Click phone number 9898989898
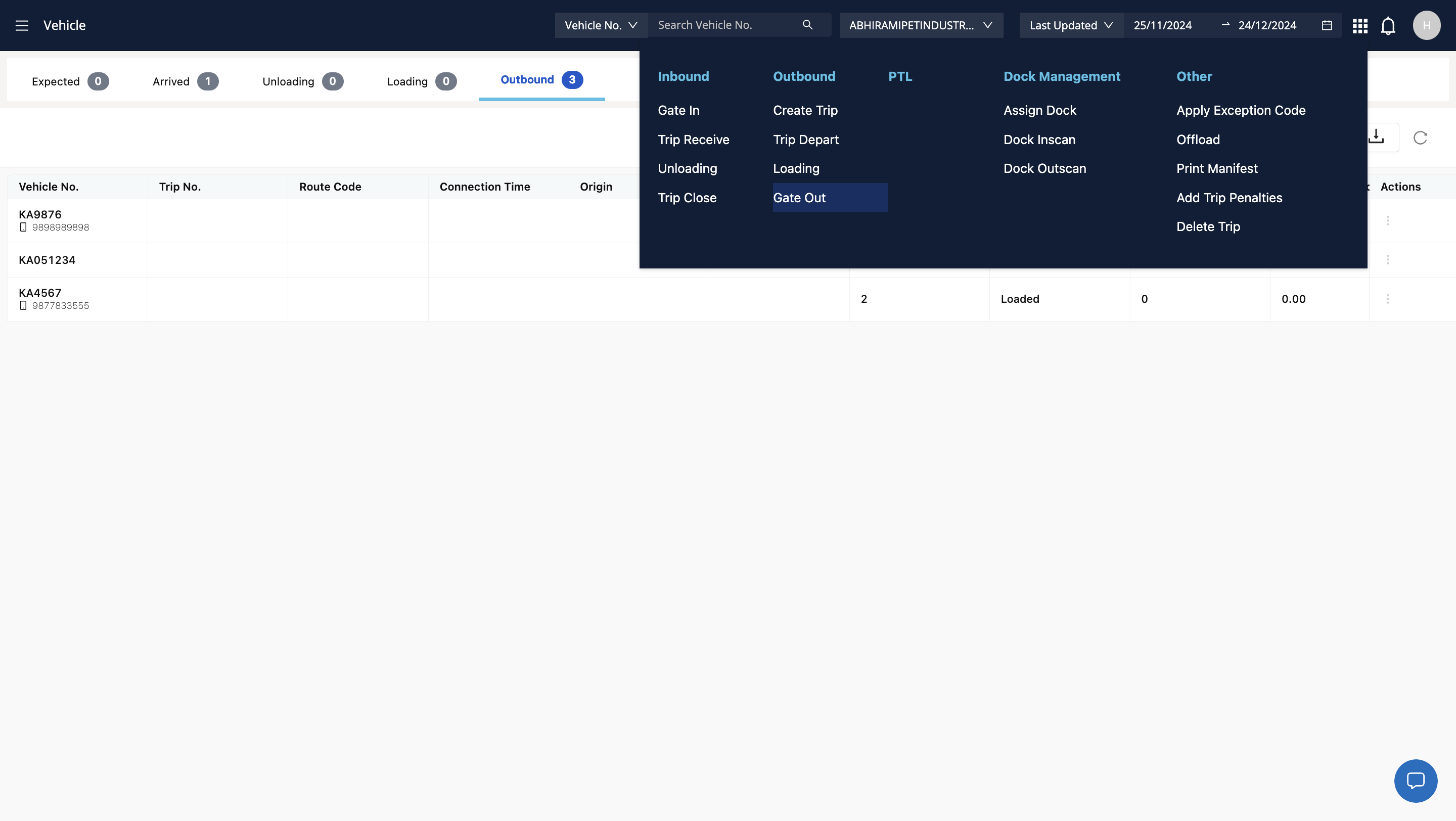1456x821 pixels. click(61, 227)
